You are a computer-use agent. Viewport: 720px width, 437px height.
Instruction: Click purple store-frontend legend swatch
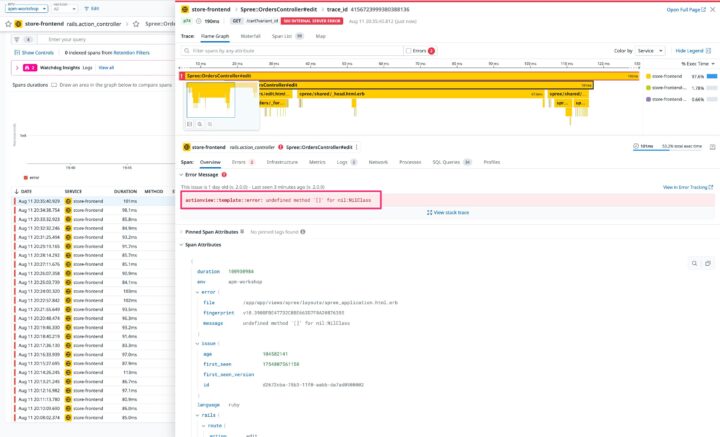coord(648,99)
